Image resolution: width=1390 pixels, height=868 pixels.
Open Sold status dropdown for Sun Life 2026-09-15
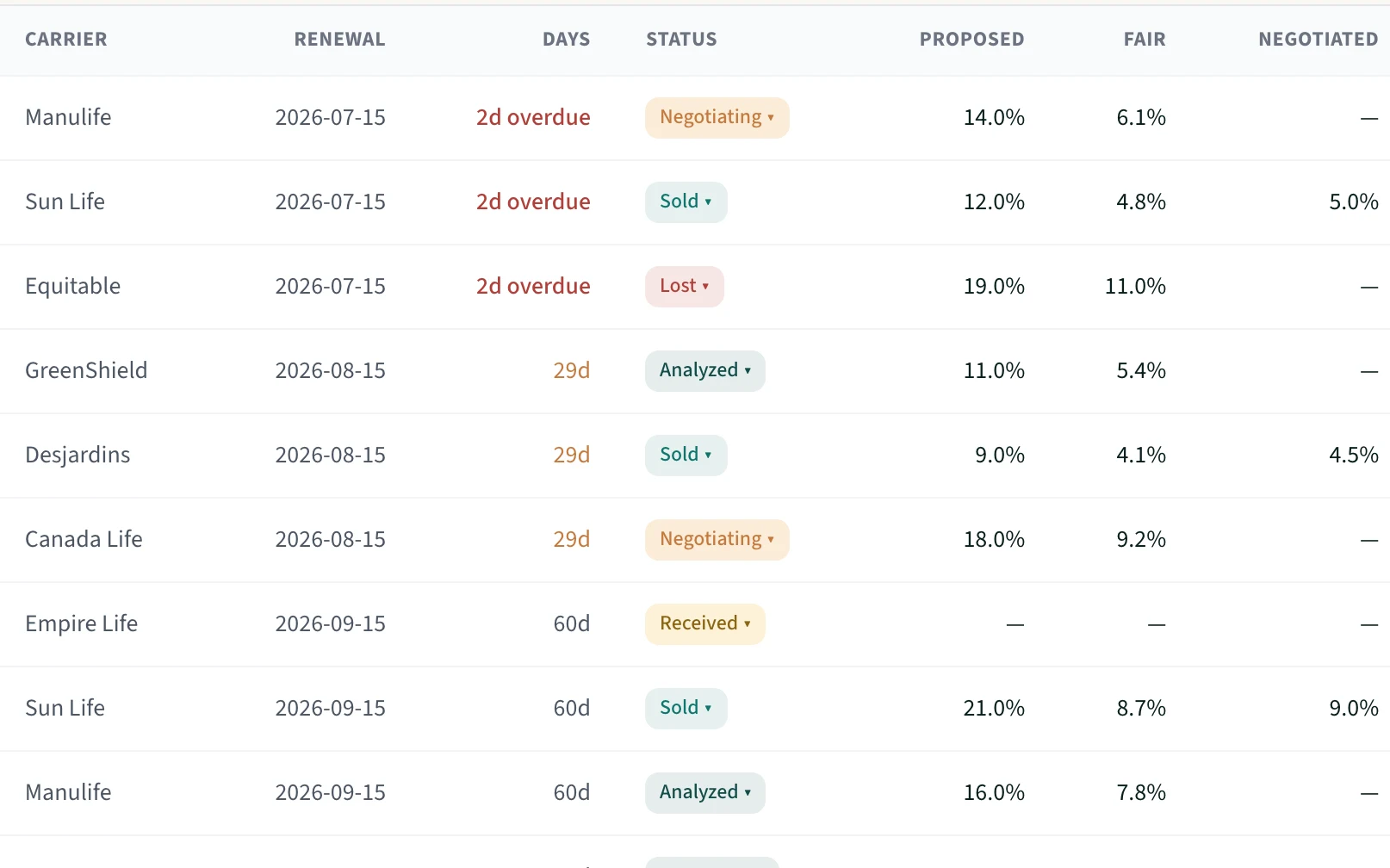686,709
